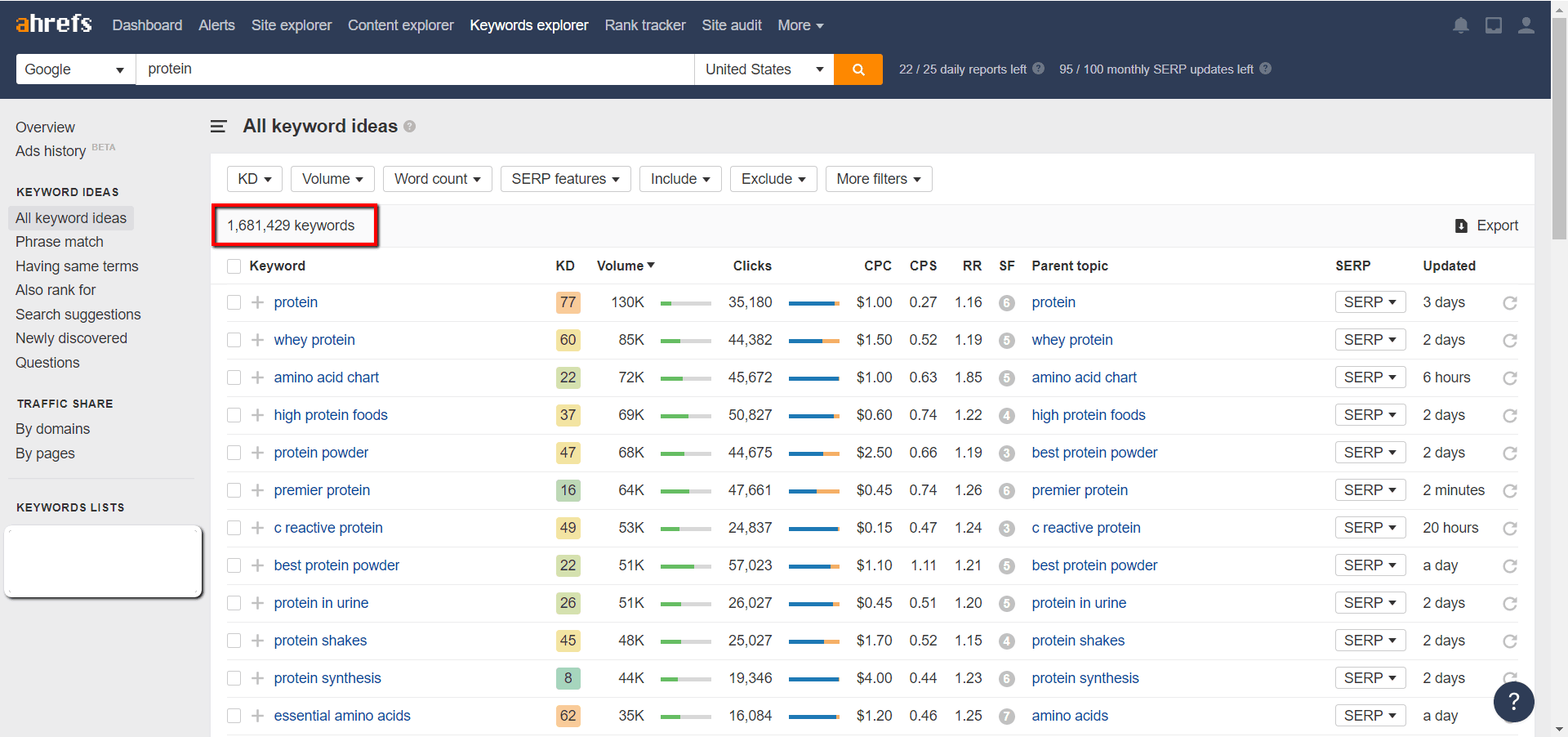This screenshot has height=737, width=1568.
Task: Check the 'whey protein' row
Action: point(234,340)
